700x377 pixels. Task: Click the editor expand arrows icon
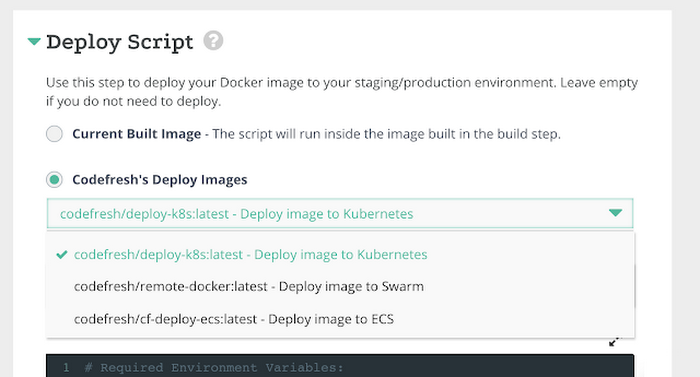pyautogui.click(x=615, y=342)
